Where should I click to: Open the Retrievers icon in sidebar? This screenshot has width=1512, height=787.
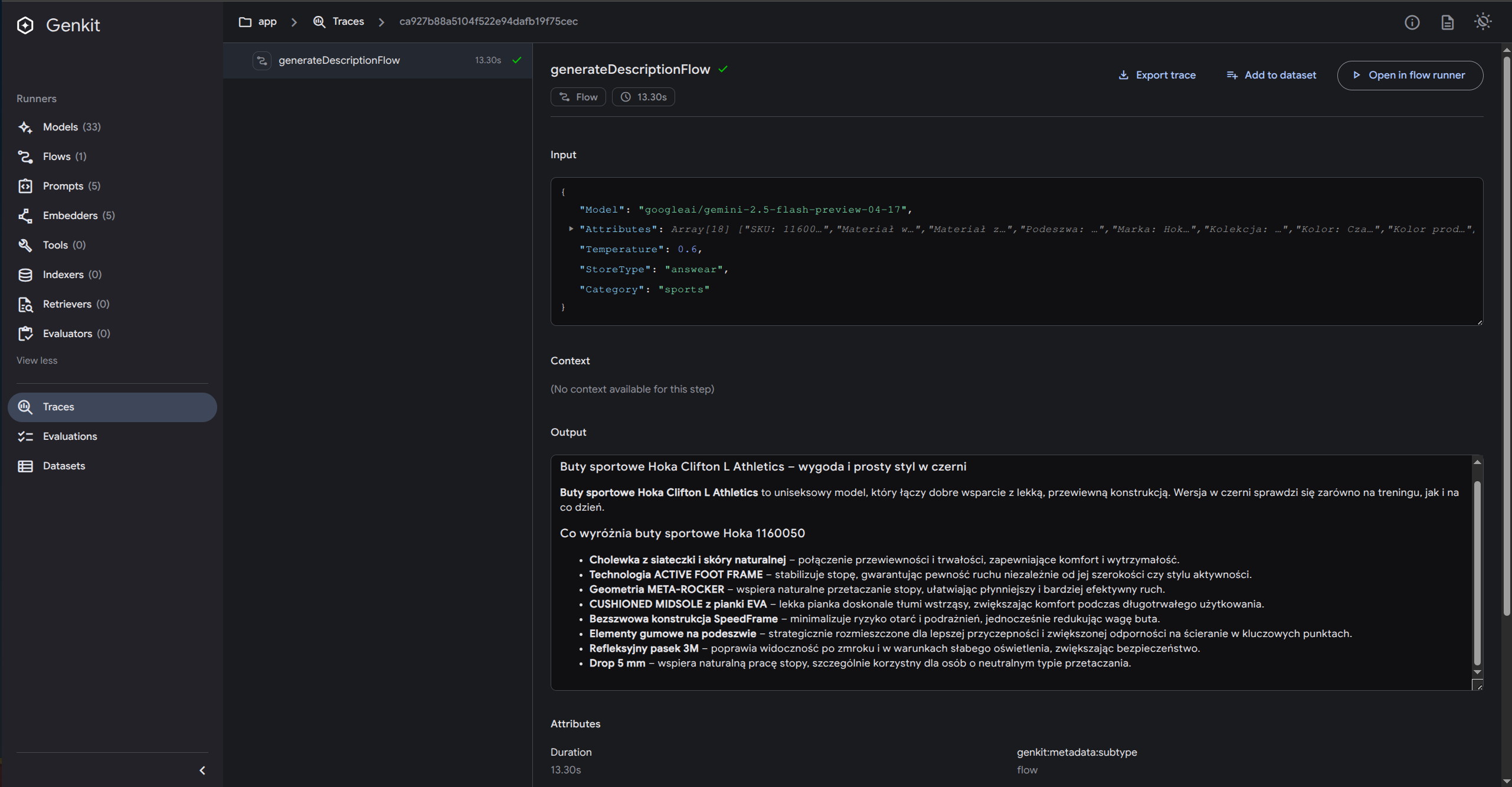pyautogui.click(x=25, y=304)
